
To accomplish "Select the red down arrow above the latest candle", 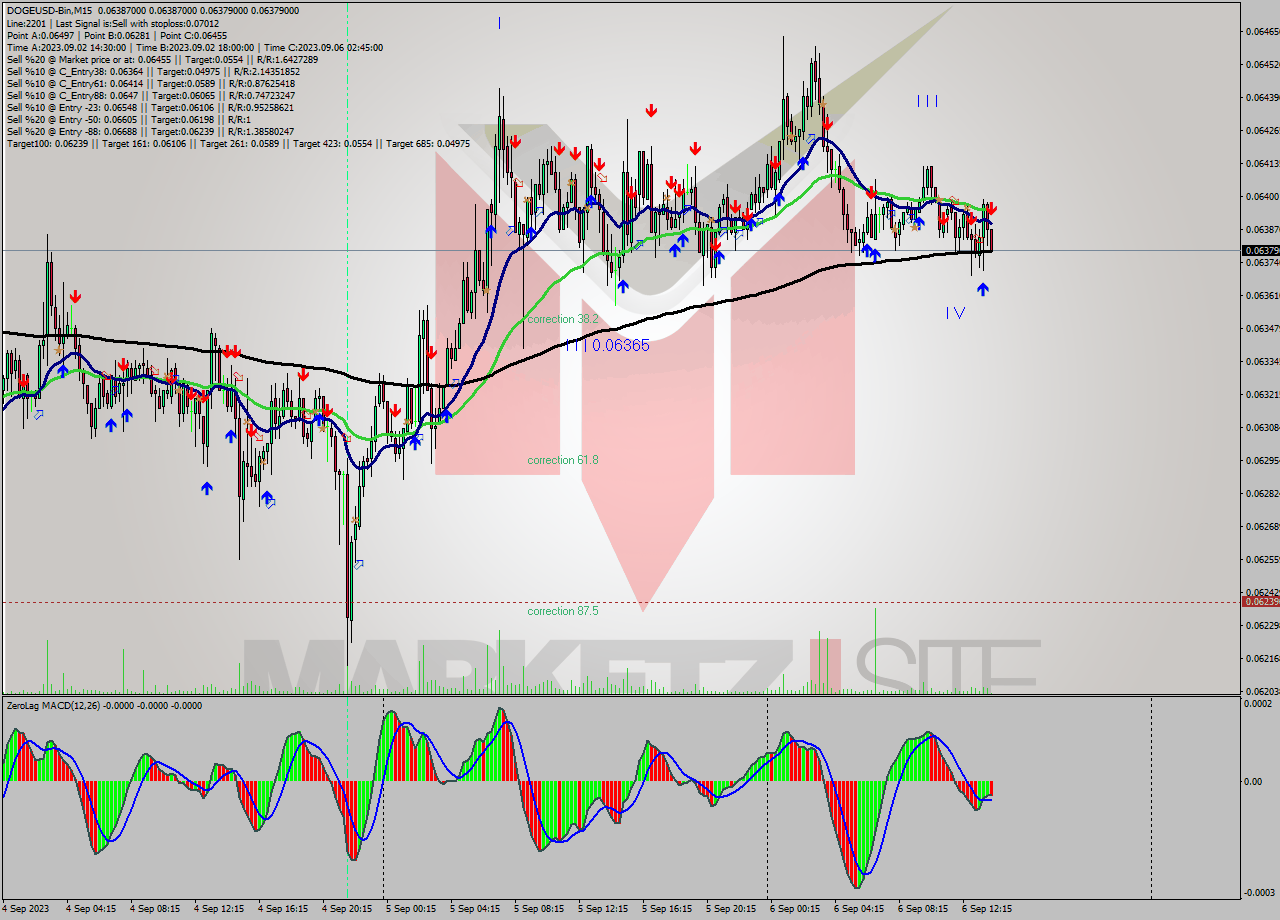I will tap(991, 209).
